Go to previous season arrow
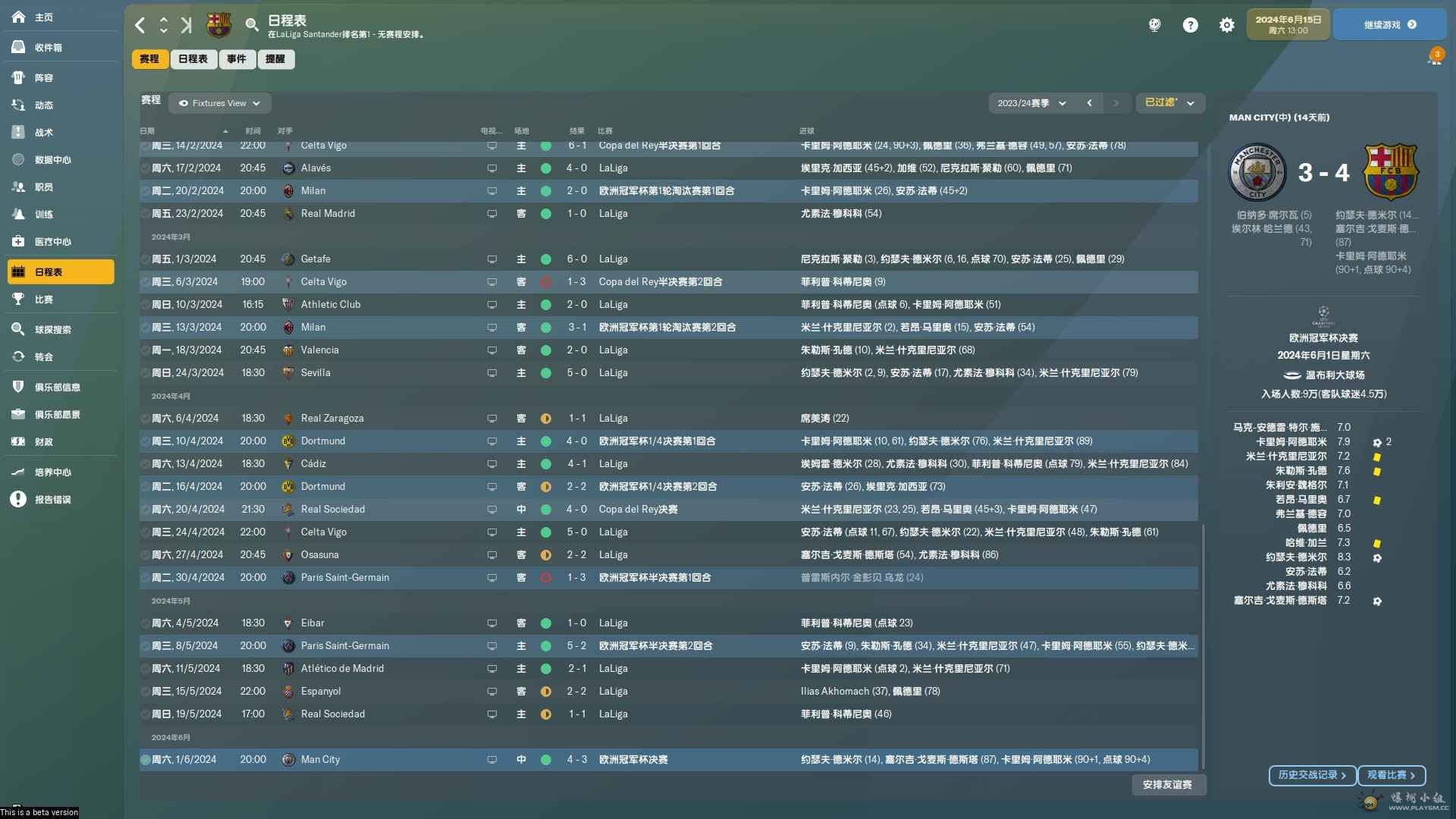This screenshot has width=1456, height=819. 1090,103
